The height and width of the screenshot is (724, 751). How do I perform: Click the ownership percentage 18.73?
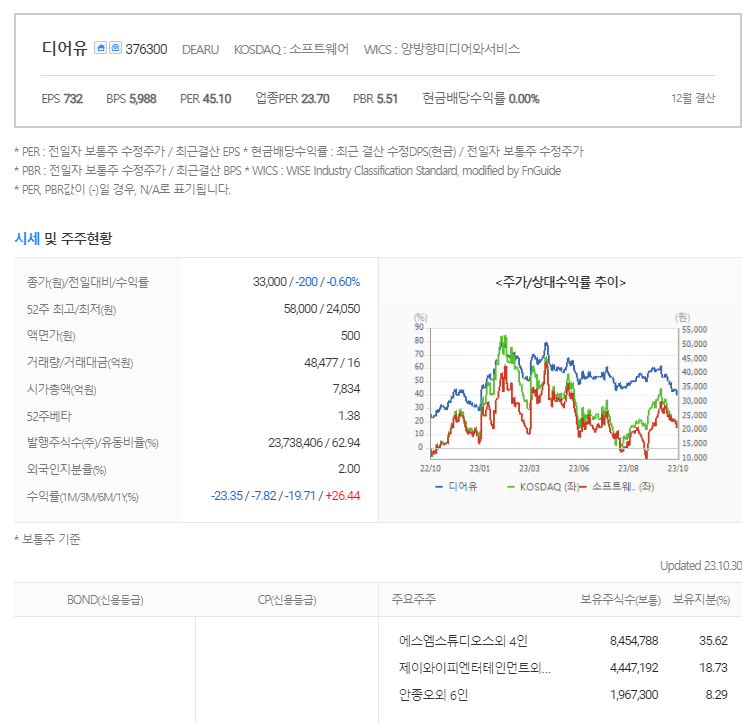(x=713, y=667)
